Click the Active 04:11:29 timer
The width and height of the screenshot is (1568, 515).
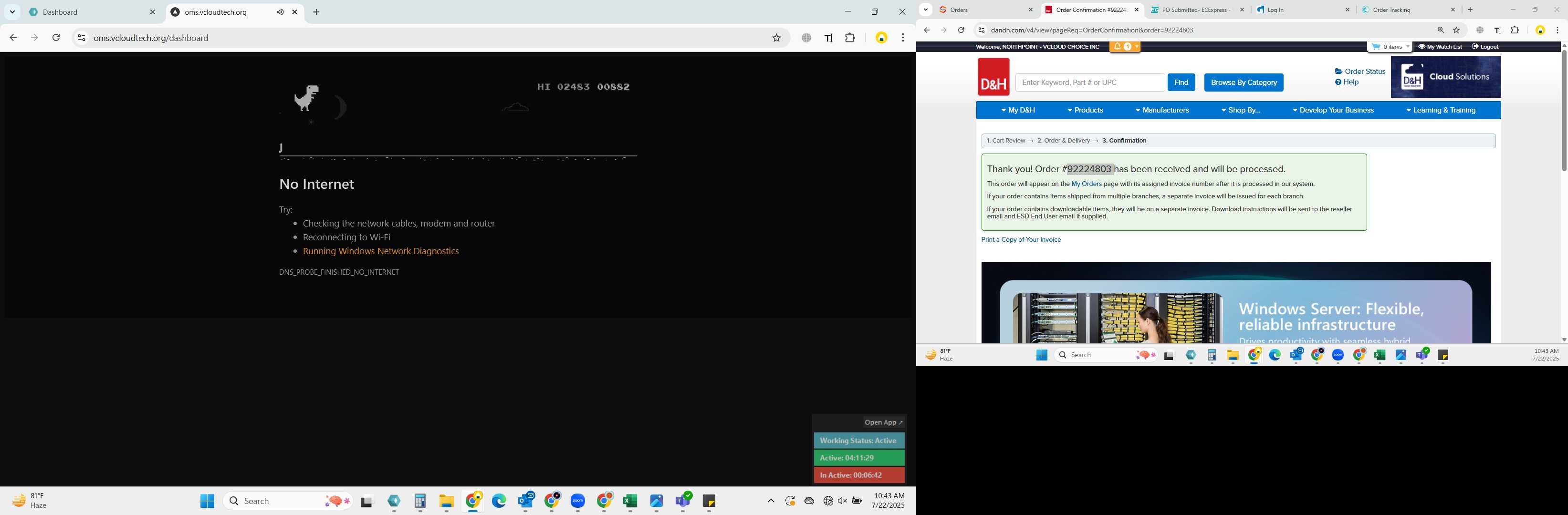pyautogui.click(x=859, y=458)
